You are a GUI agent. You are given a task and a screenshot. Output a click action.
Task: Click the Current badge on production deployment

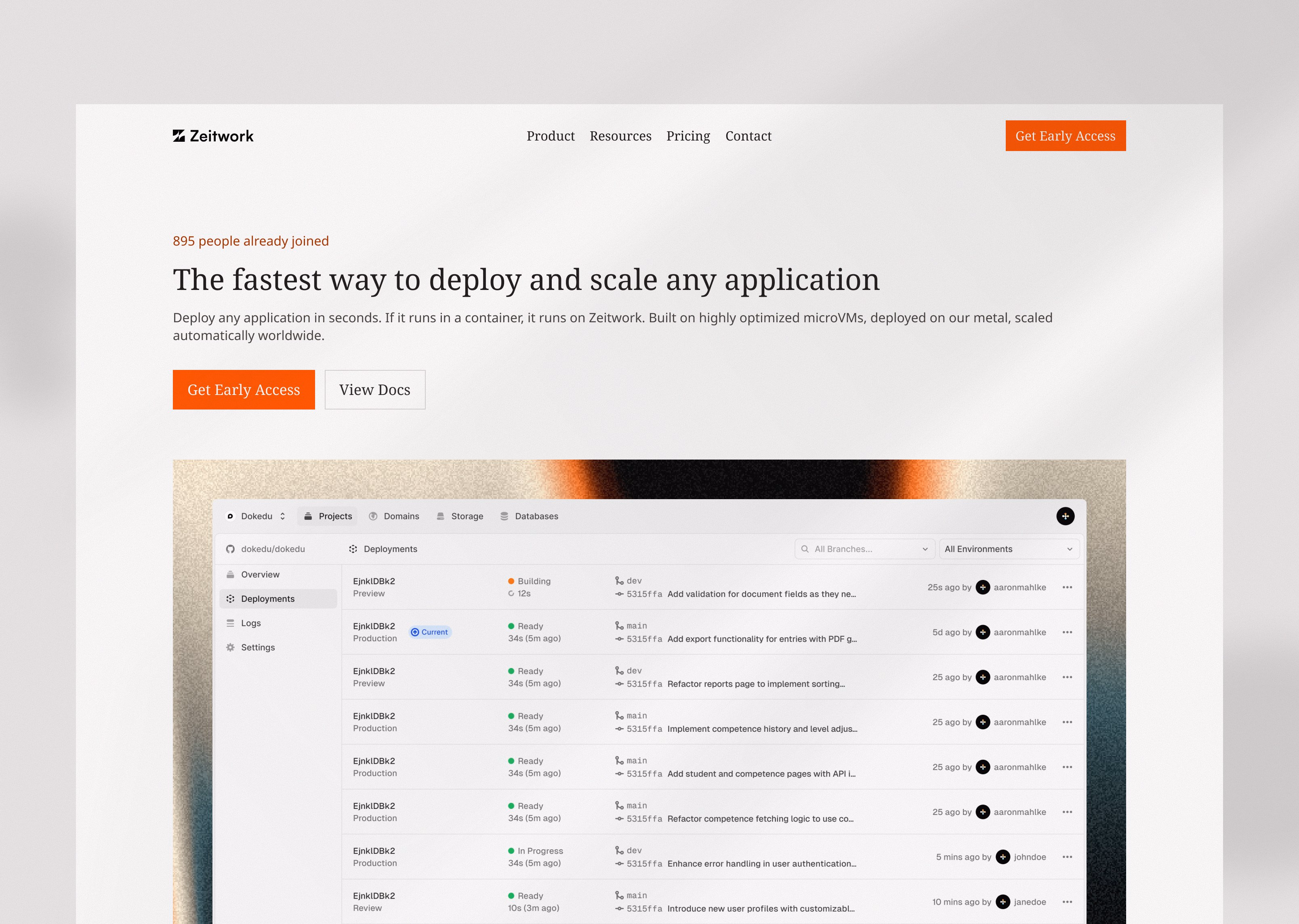point(430,632)
